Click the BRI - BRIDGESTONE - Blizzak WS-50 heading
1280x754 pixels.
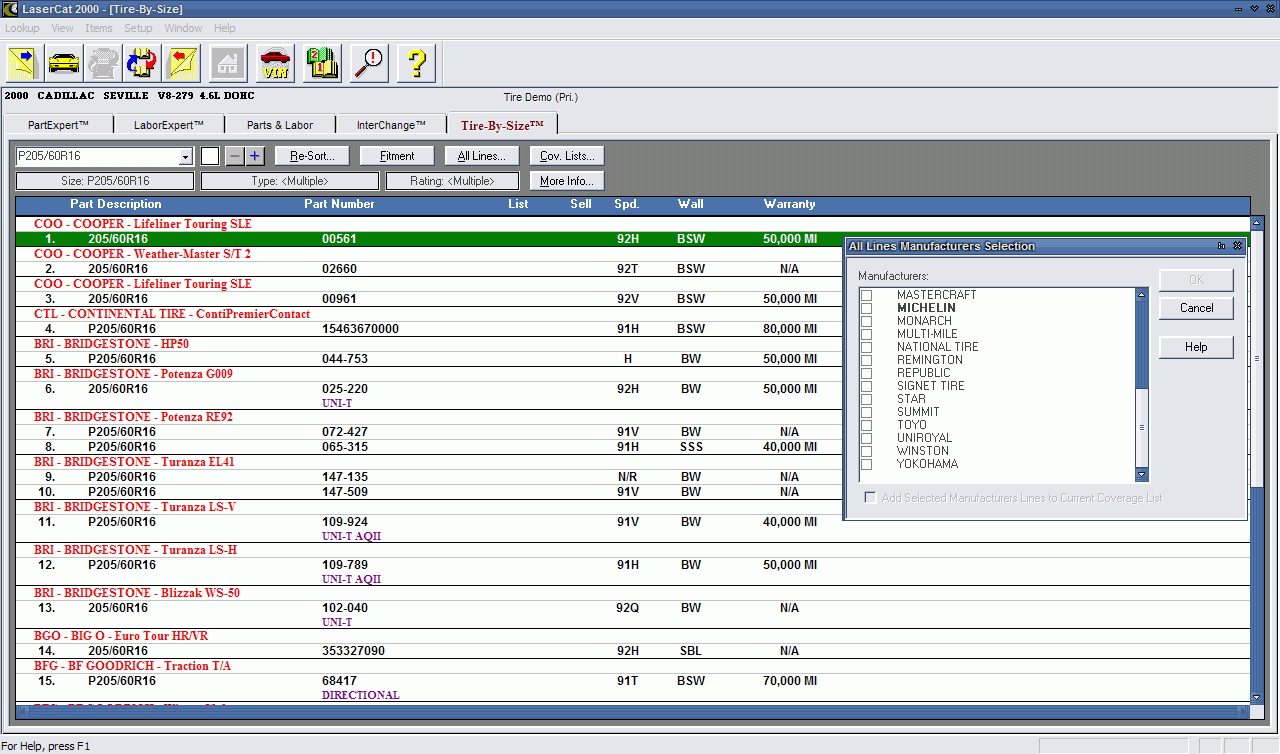point(137,593)
